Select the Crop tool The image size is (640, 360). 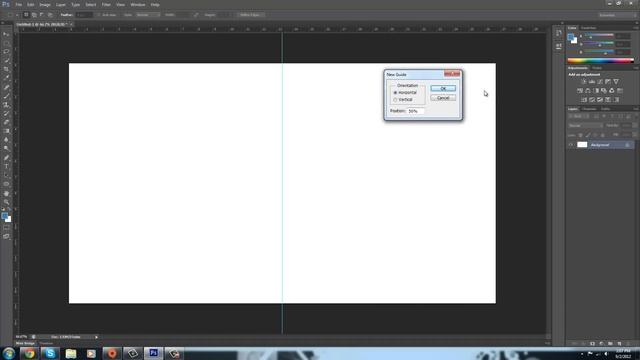point(6,69)
